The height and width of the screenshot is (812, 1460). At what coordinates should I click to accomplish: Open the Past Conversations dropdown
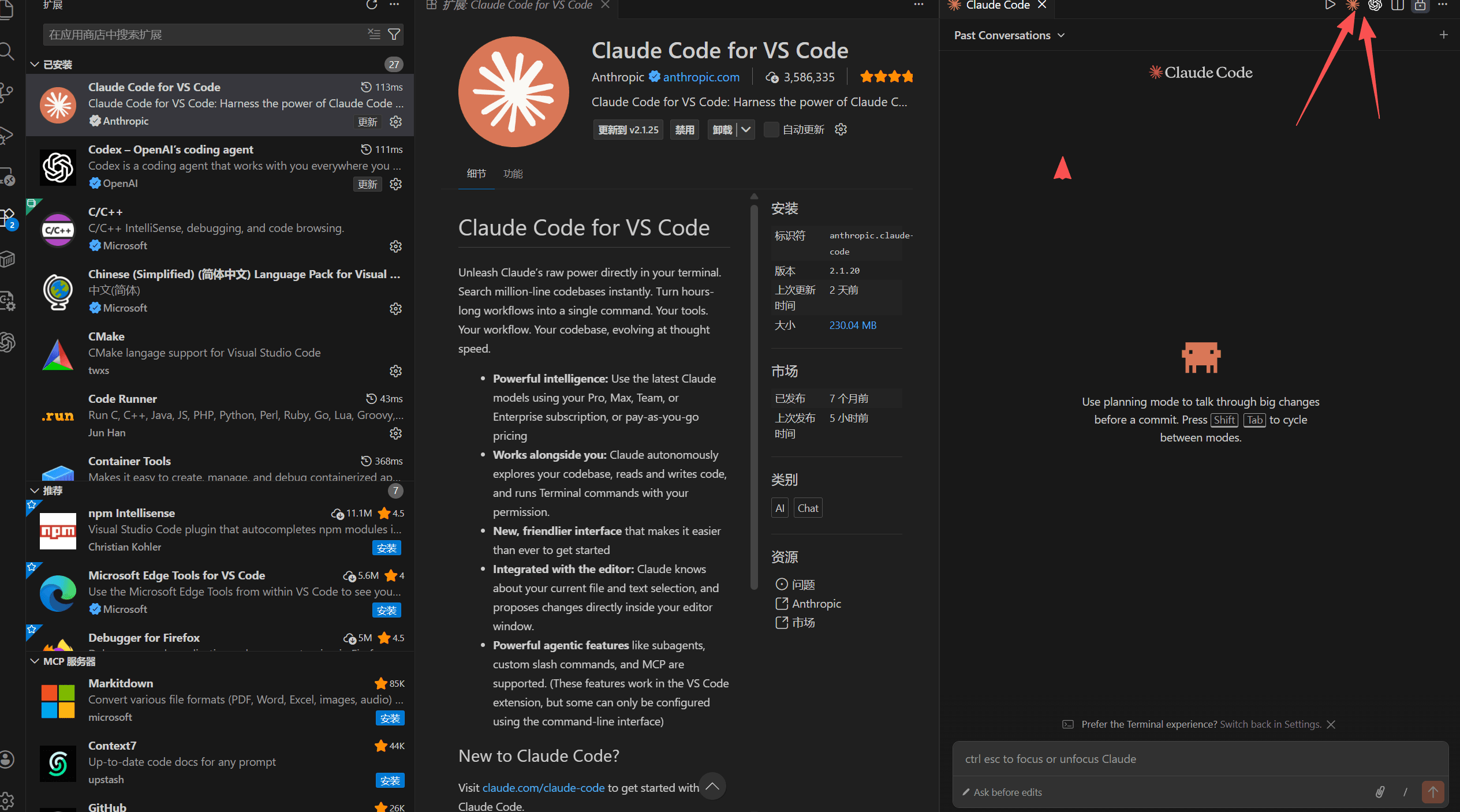[x=1008, y=35]
